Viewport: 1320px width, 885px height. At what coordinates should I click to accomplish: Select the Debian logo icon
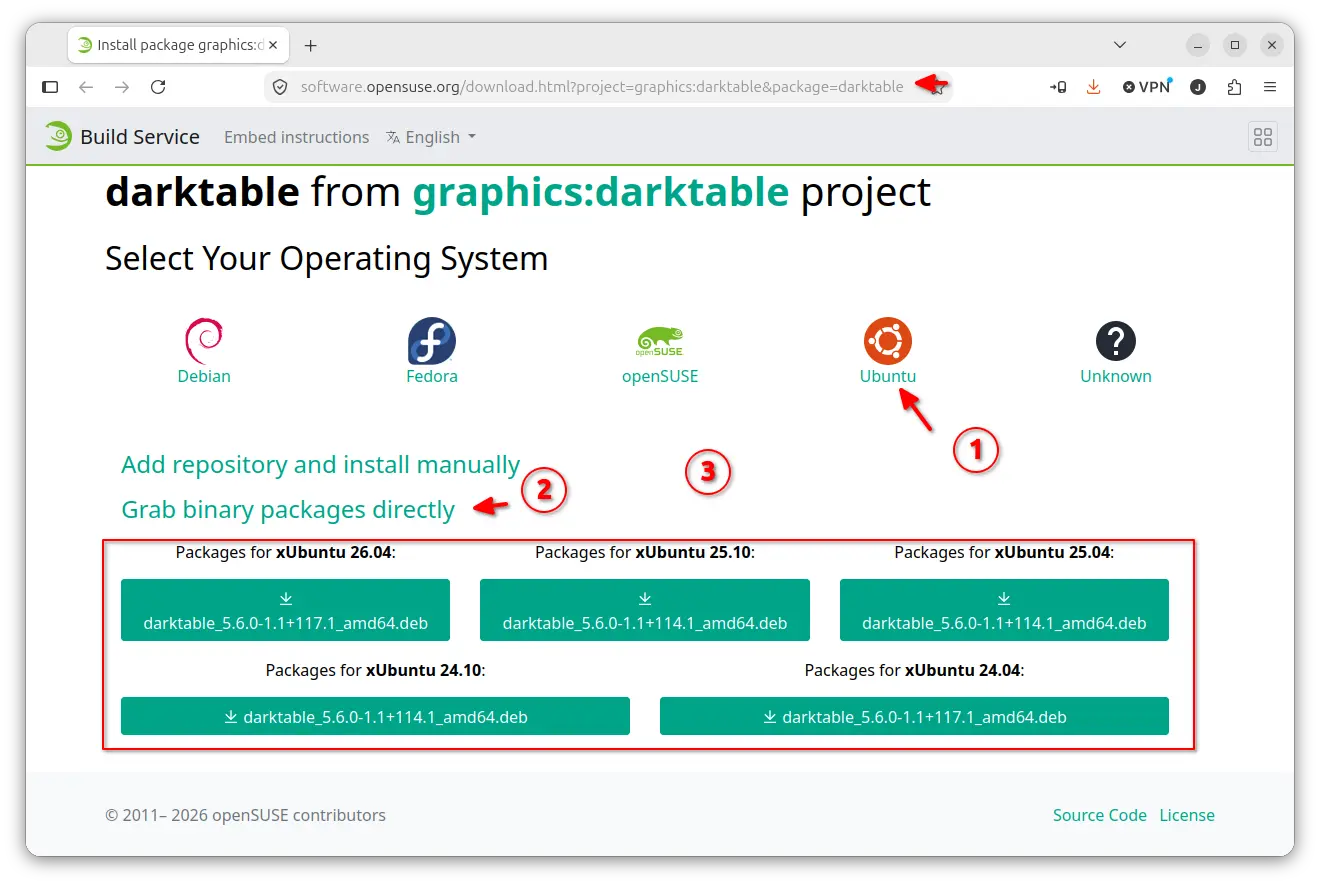204,341
